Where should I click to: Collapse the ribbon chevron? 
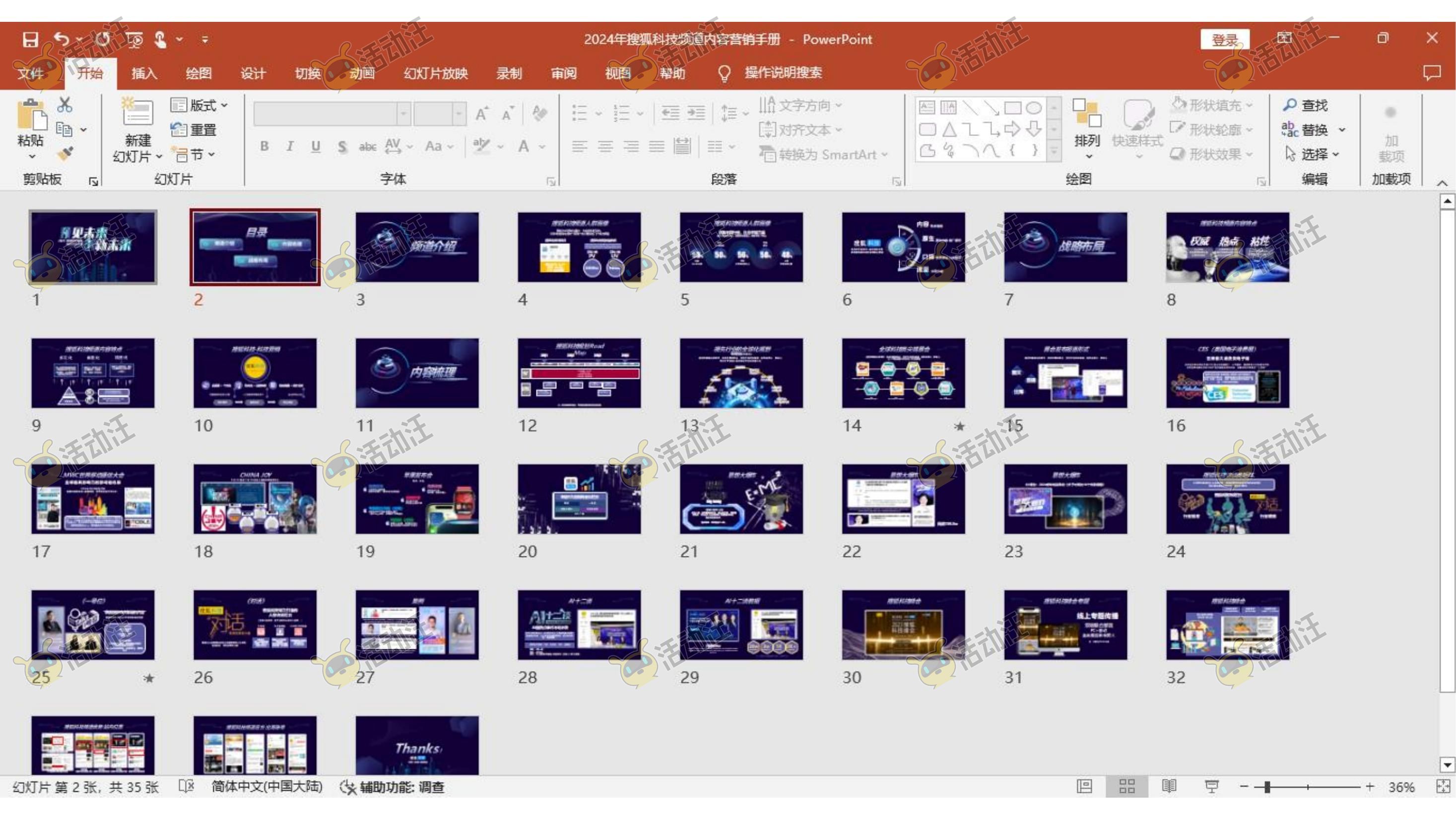(1442, 183)
